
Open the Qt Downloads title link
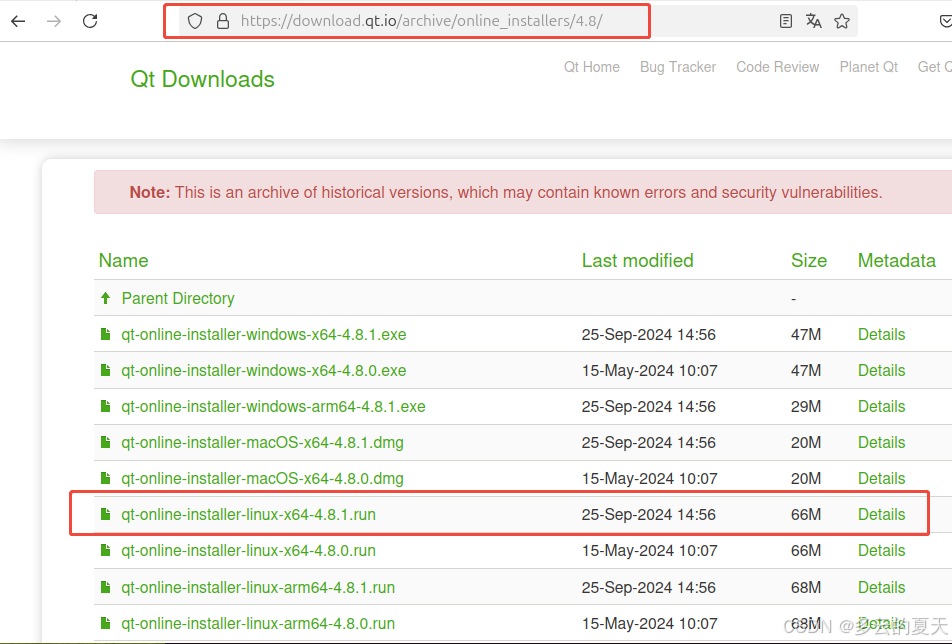[202, 79]
